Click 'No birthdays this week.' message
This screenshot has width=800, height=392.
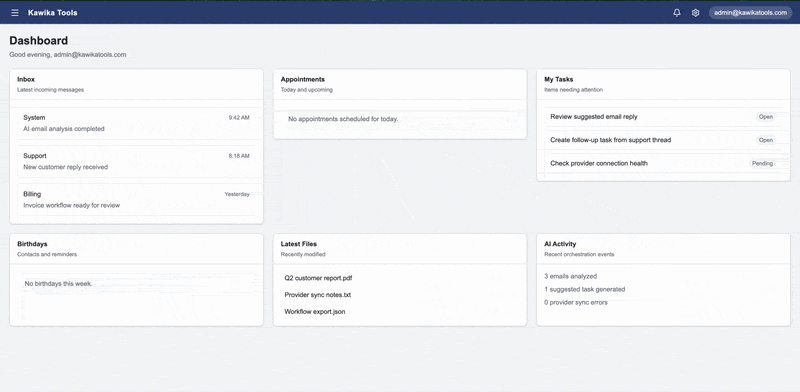coord(58,283)
